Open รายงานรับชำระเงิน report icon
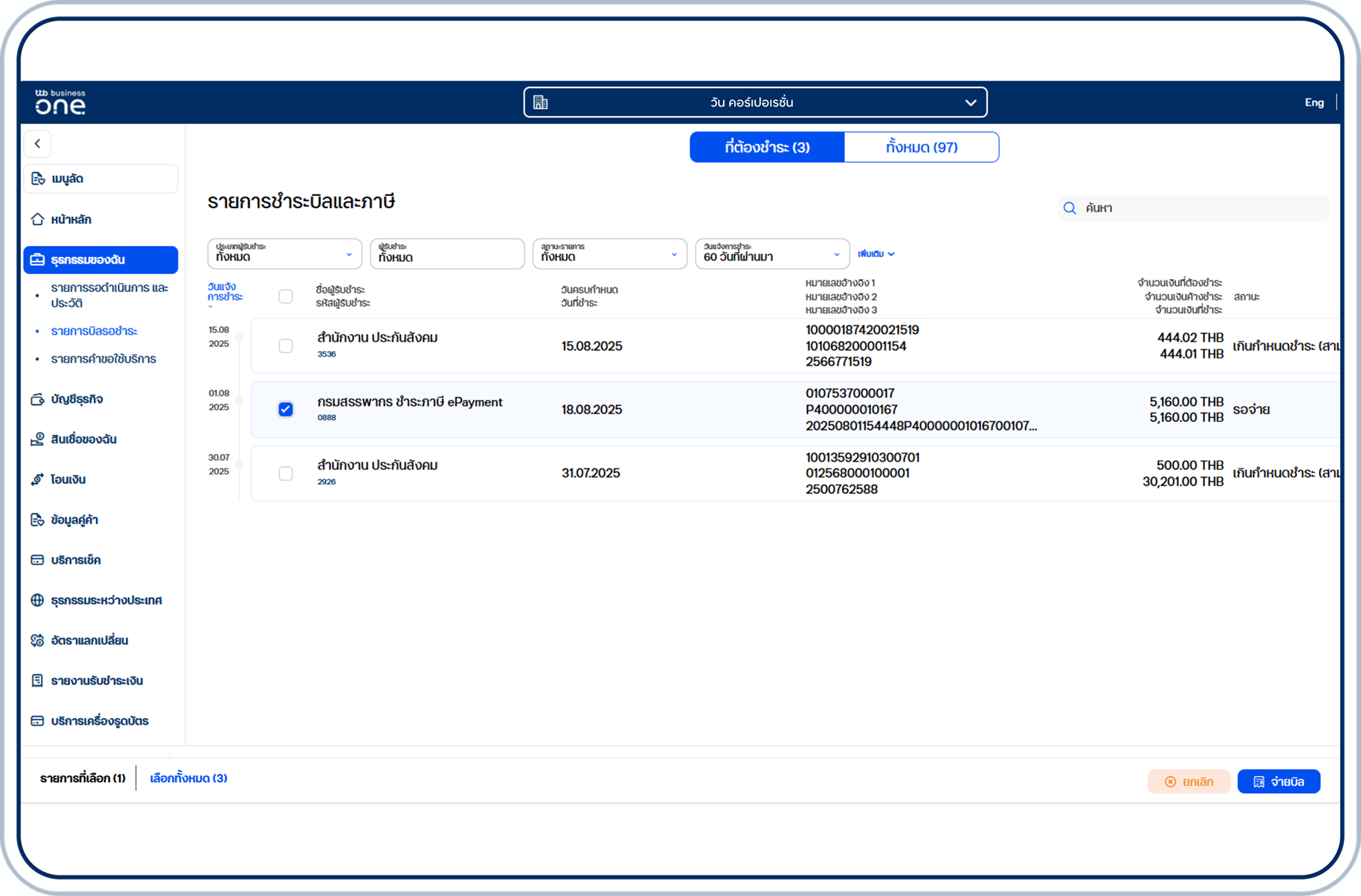The width and height of the screenshot is (1361, 896). (38, 680)
